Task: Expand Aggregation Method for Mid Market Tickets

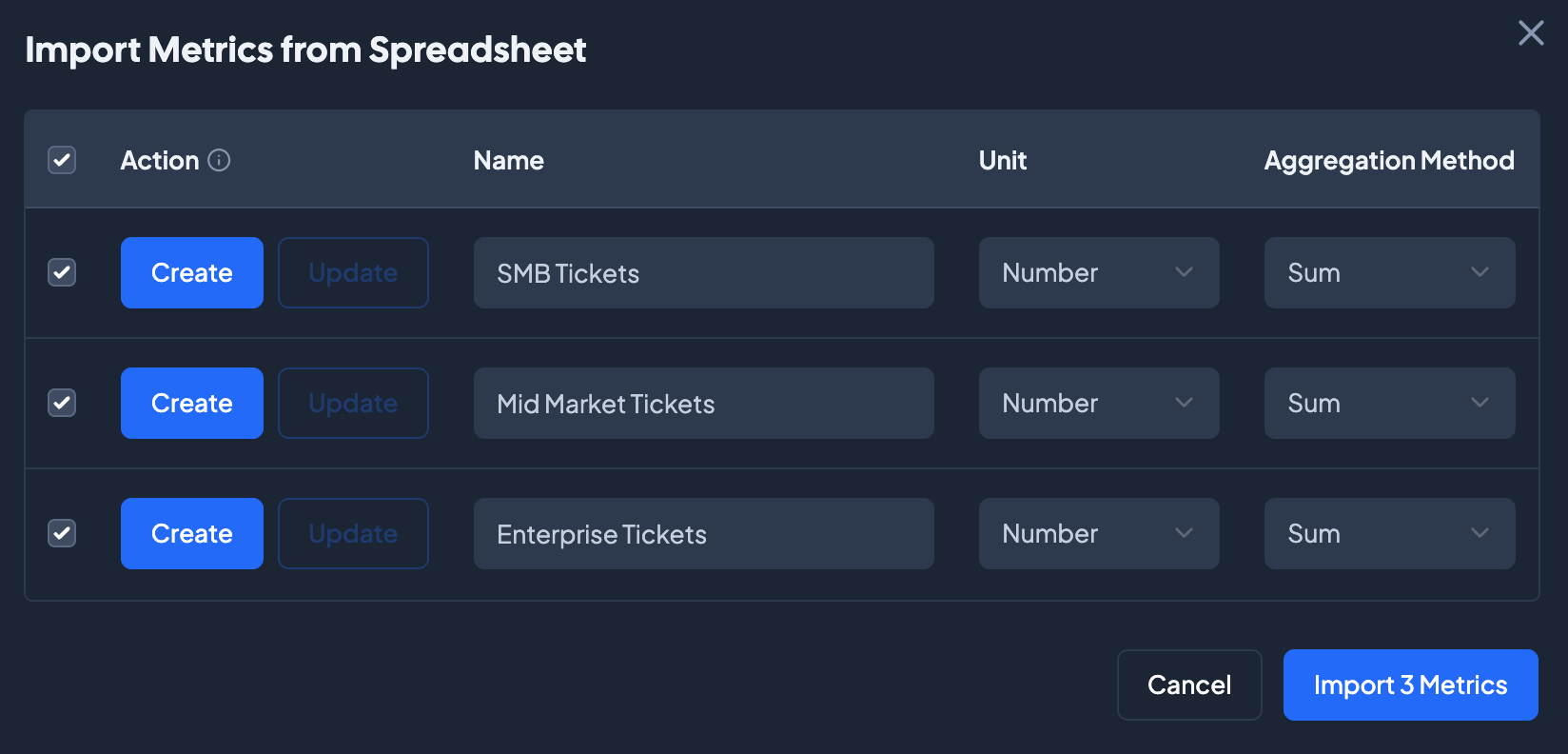Action: tap(1388, 403)
